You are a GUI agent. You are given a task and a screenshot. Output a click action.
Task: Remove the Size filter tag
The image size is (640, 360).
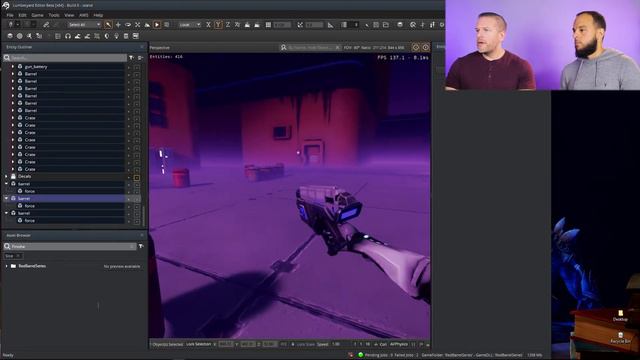(x=18, y=256)
